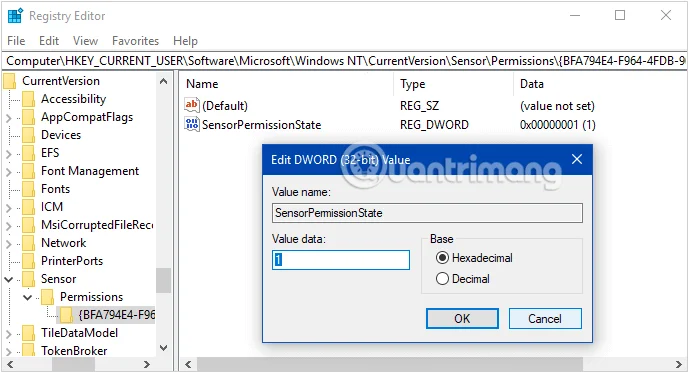The image size is (689, 373).
Task: Select the TokenBroker folder icon
Action: [x=29, y=351]
